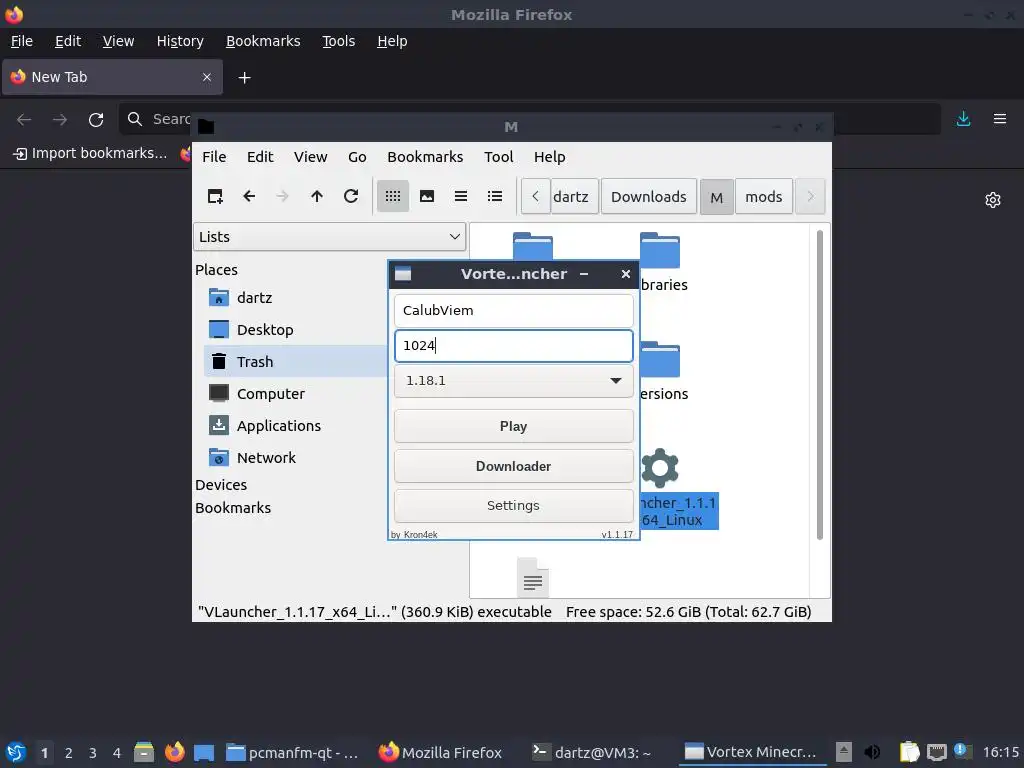Click the volume icon in system tray
The image size is (1024, 768).
point(872,752)
